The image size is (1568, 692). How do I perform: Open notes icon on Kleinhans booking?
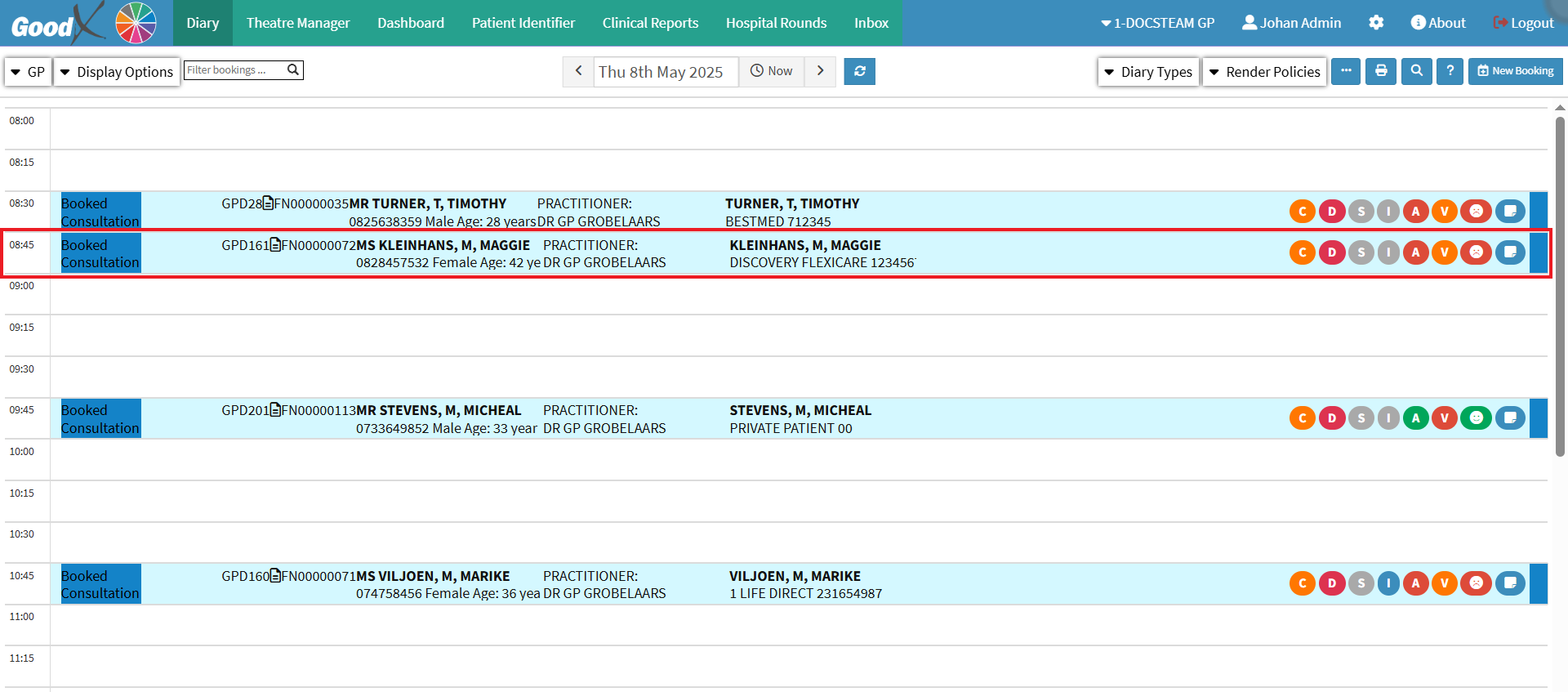(1510, 252)
